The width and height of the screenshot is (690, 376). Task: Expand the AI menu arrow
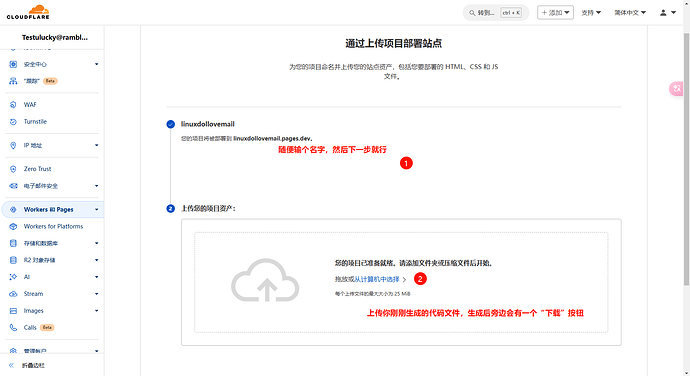coord(96,277)
